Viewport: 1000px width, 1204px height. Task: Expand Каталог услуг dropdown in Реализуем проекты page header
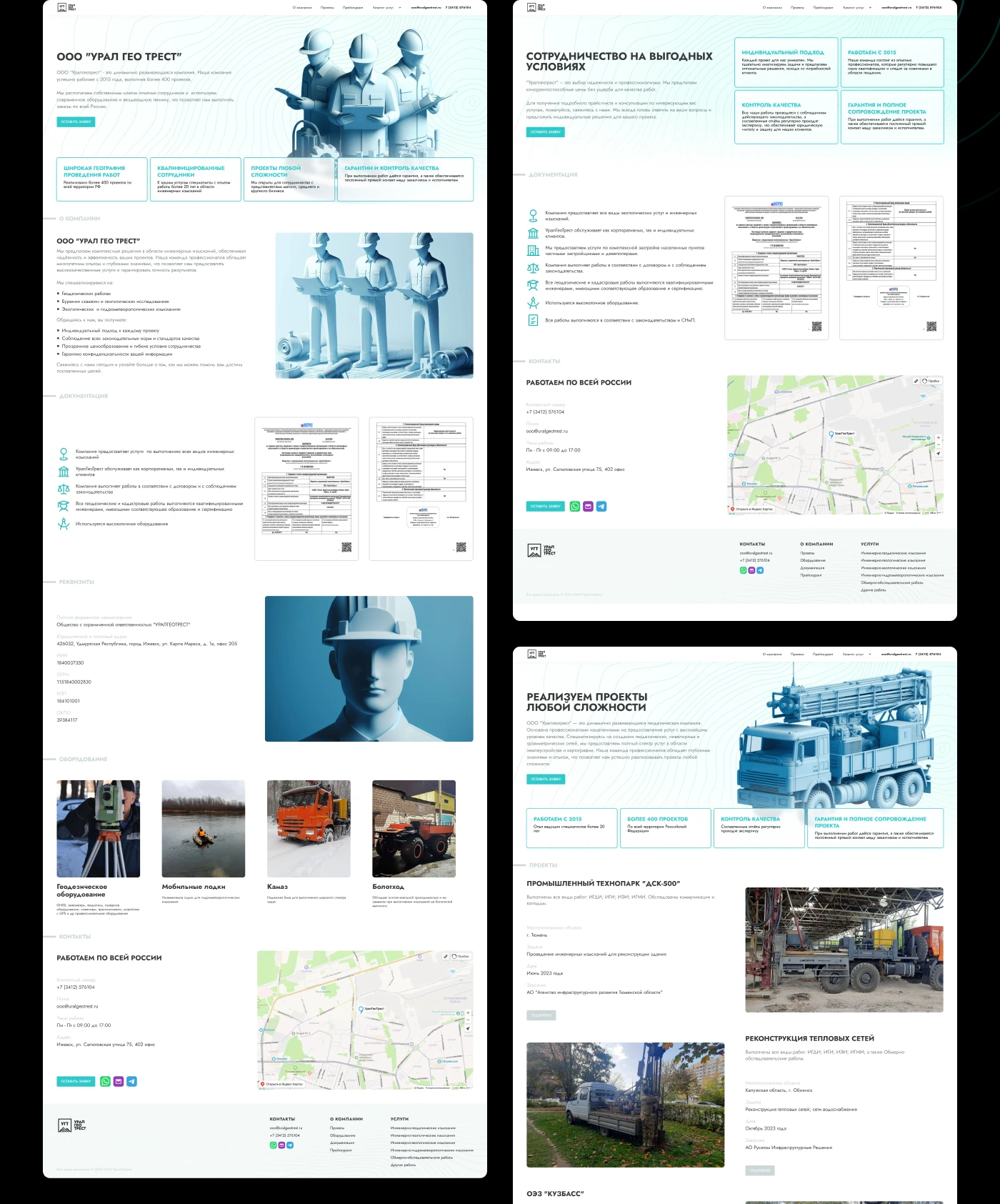[856, 654]
